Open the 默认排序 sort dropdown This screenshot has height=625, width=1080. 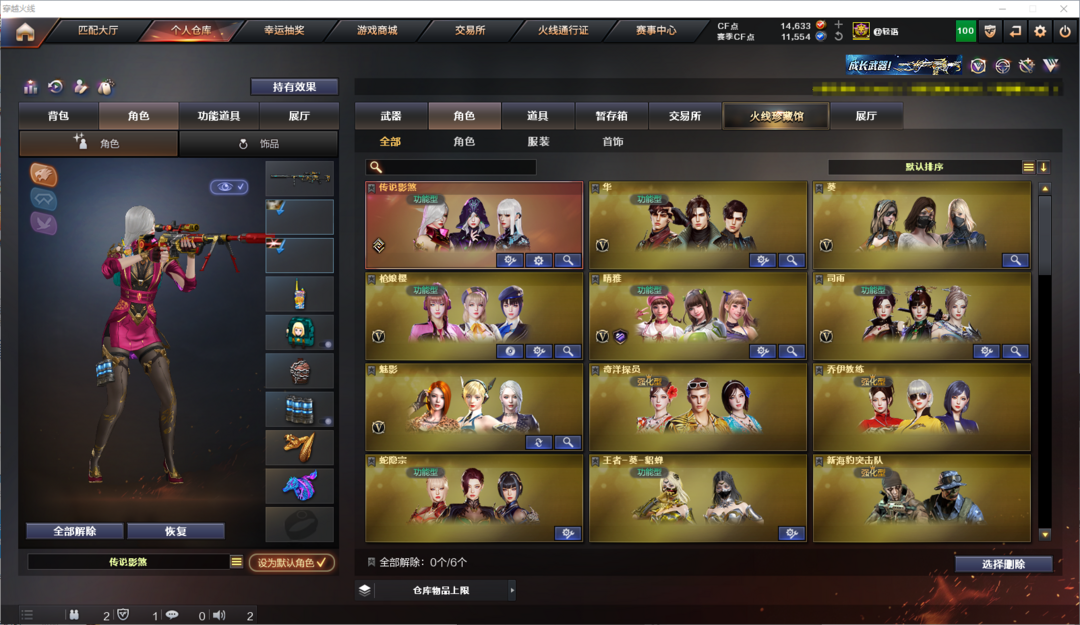(924, 167)
